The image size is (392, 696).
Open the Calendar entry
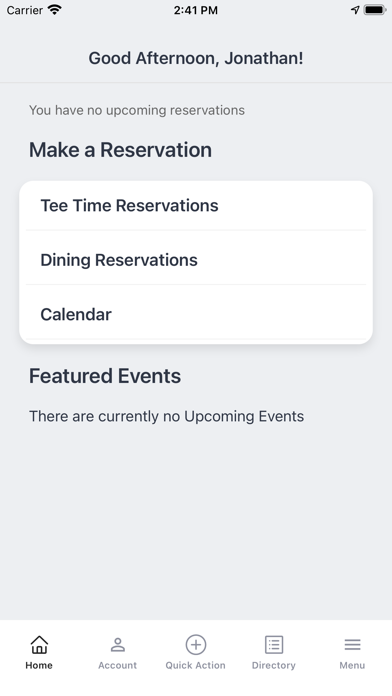(x=196, y=314)
